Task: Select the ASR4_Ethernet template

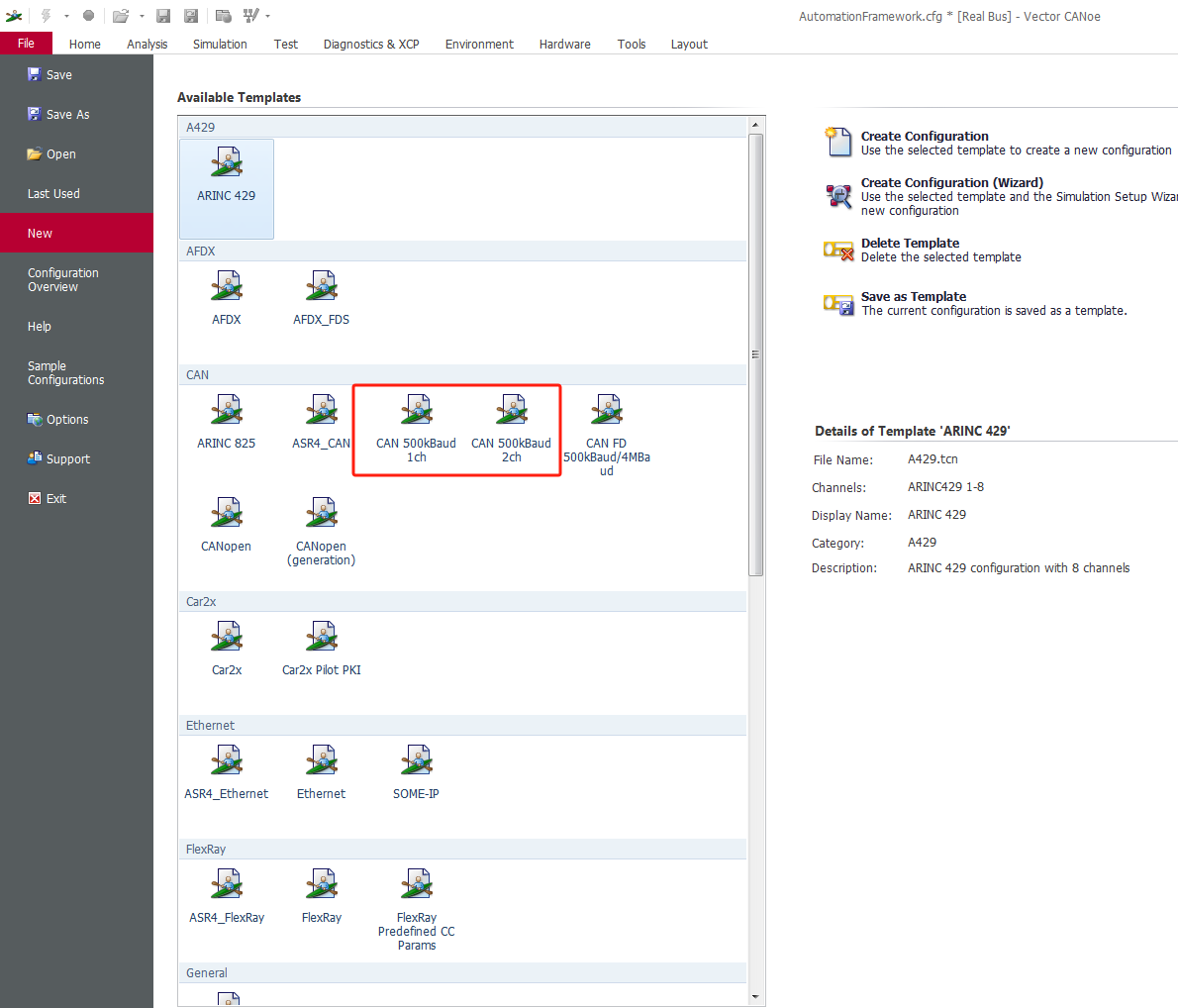Action: click(x=226, y=772)
